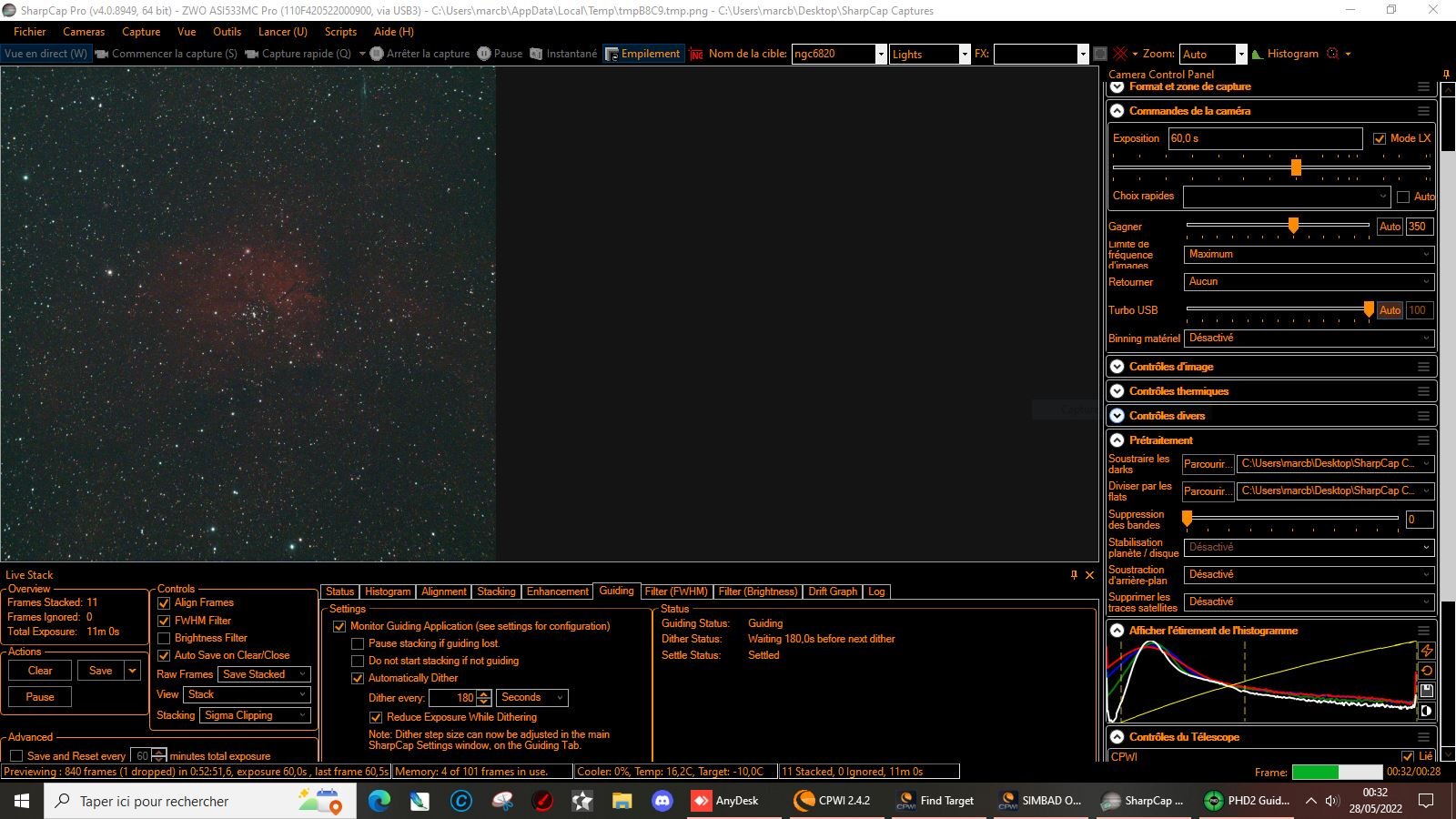Open the Binning matériel dropdown
This screenshot has width=1456, height=819.
coord(1309,338)
